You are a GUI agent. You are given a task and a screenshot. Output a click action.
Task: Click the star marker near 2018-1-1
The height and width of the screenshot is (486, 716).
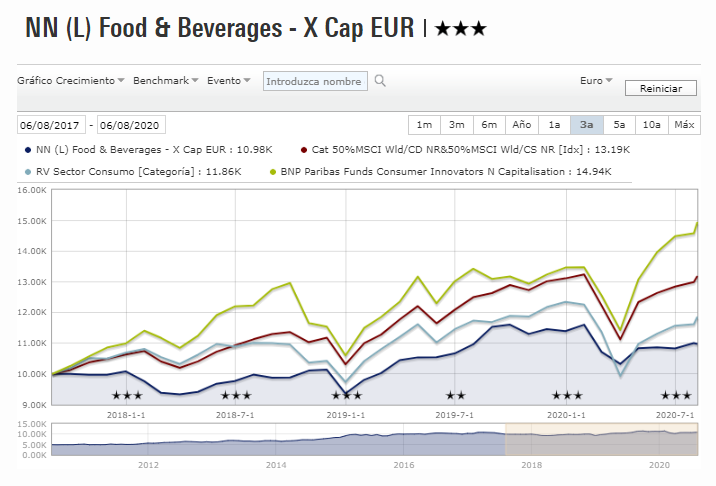click(127, 396)
